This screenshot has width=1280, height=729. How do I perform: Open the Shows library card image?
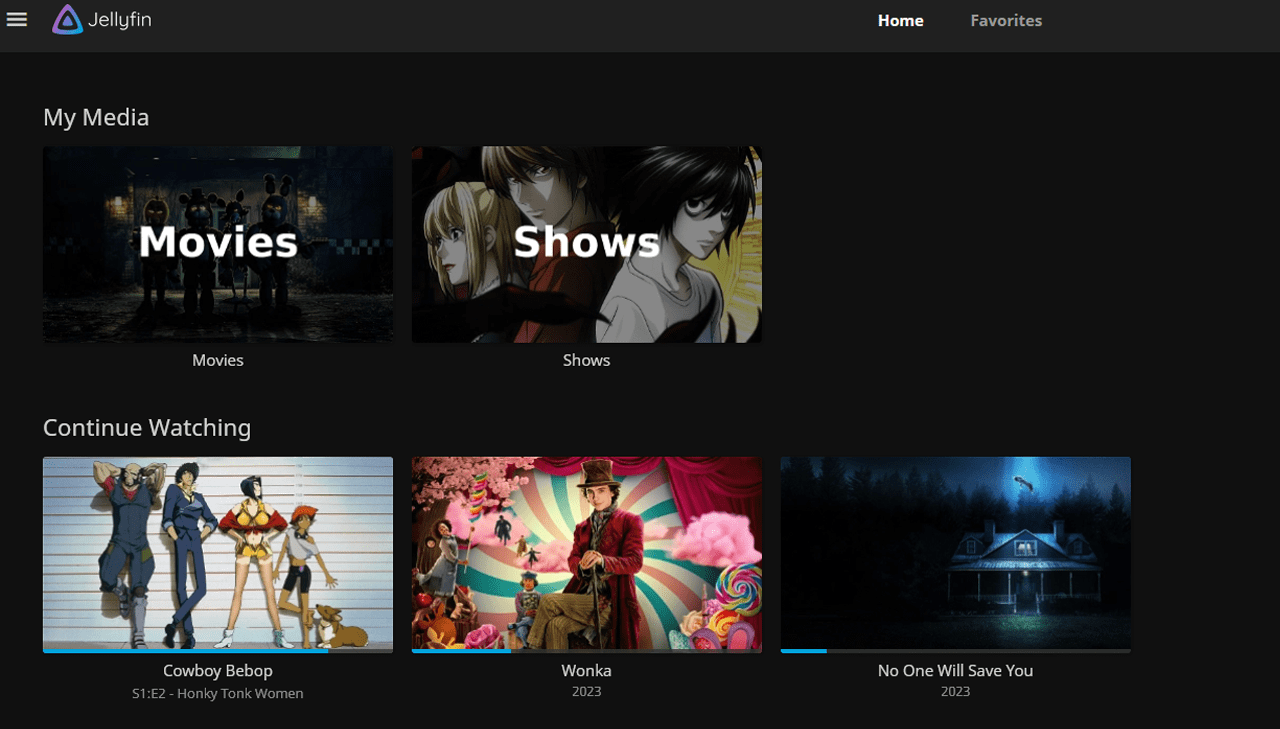pos(586,244)
